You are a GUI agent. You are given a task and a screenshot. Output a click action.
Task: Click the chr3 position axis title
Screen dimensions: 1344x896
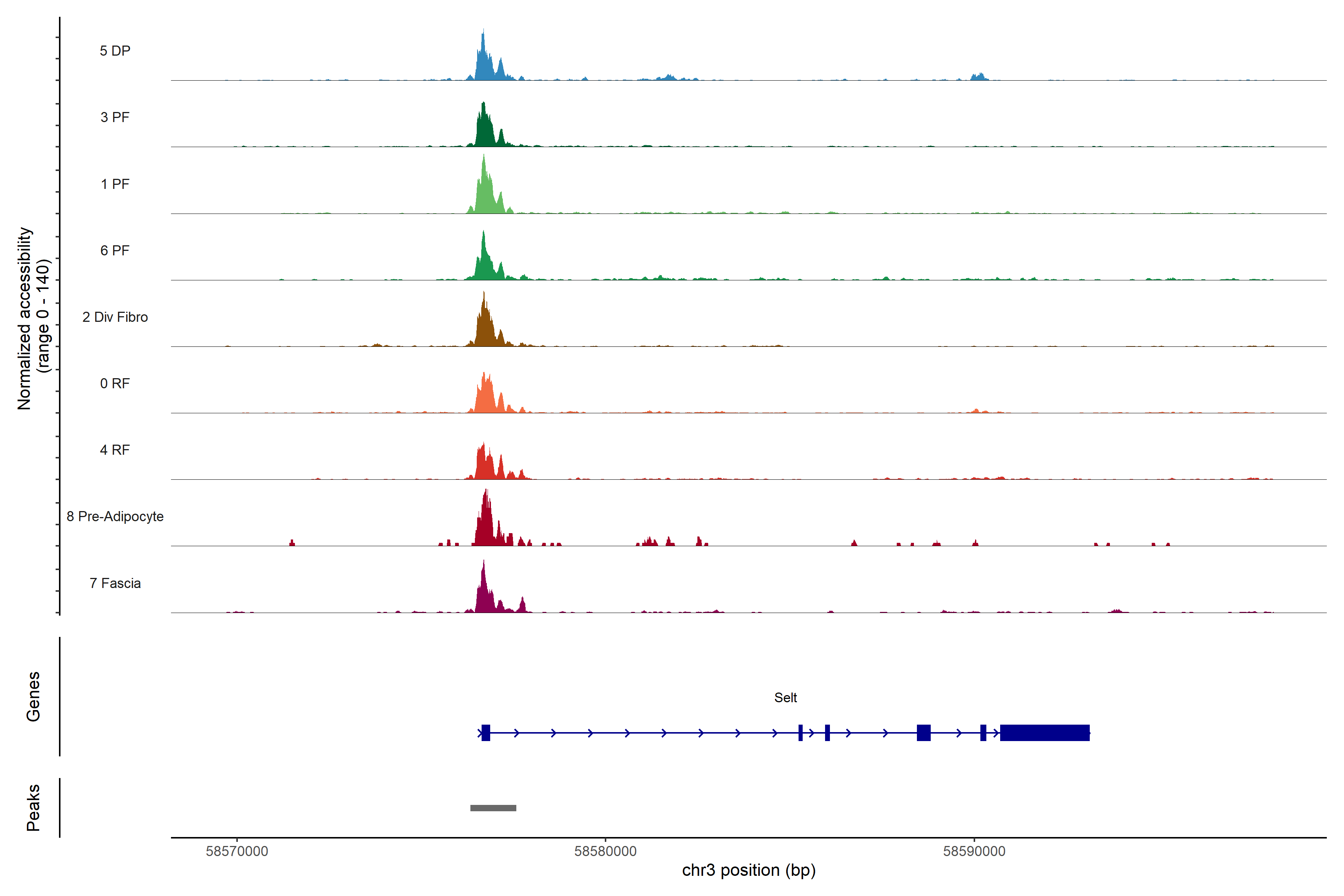(749, 870)
